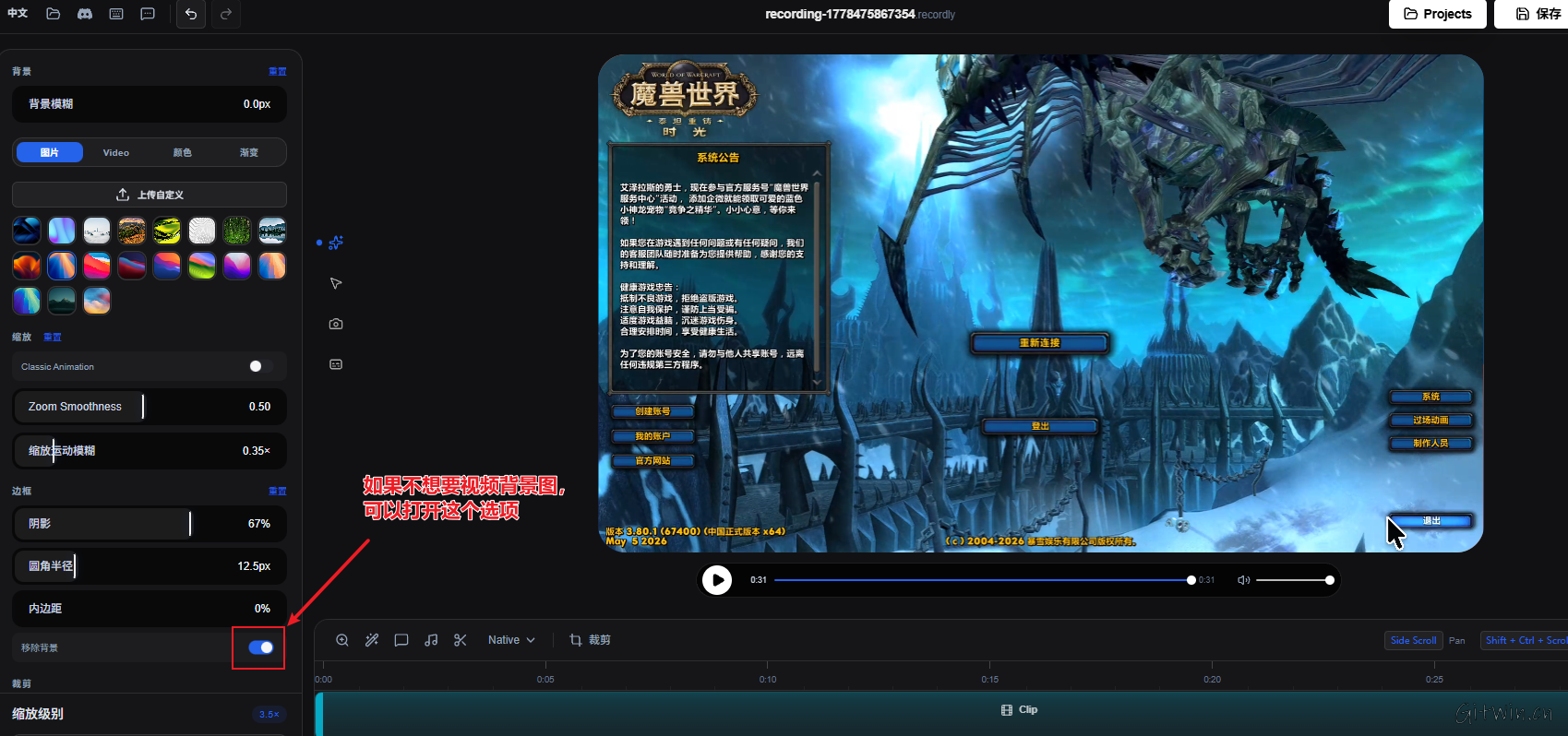Select the scissors trim tool
The width and height of the screenshot is (1568, 736).
pyautogui.click(x=461, y=640)
